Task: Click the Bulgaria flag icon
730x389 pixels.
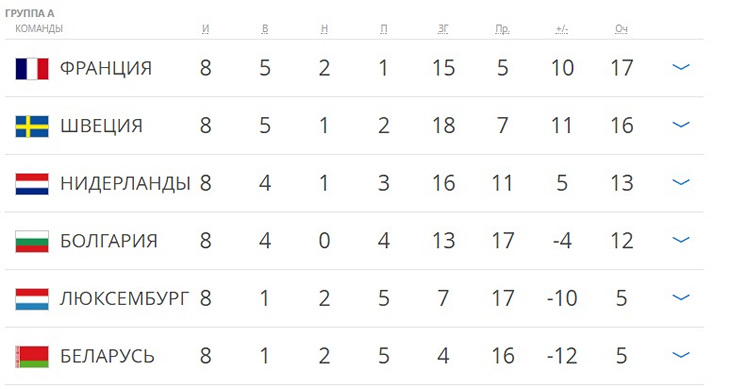Action: [32, 241]
